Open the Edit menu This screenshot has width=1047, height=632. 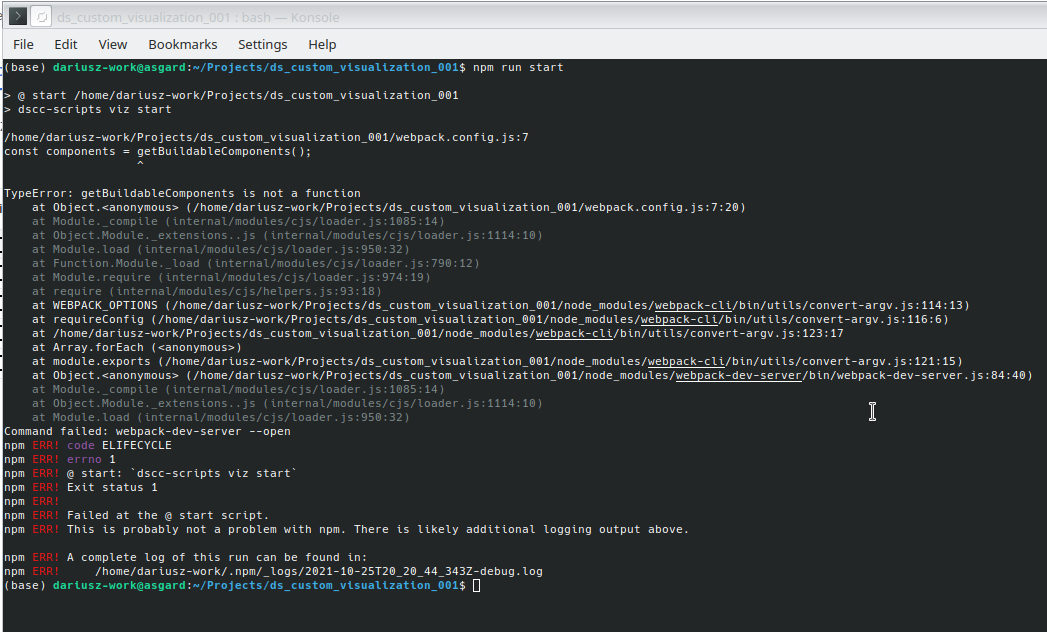pyautogui.click(x=65, y=44)
